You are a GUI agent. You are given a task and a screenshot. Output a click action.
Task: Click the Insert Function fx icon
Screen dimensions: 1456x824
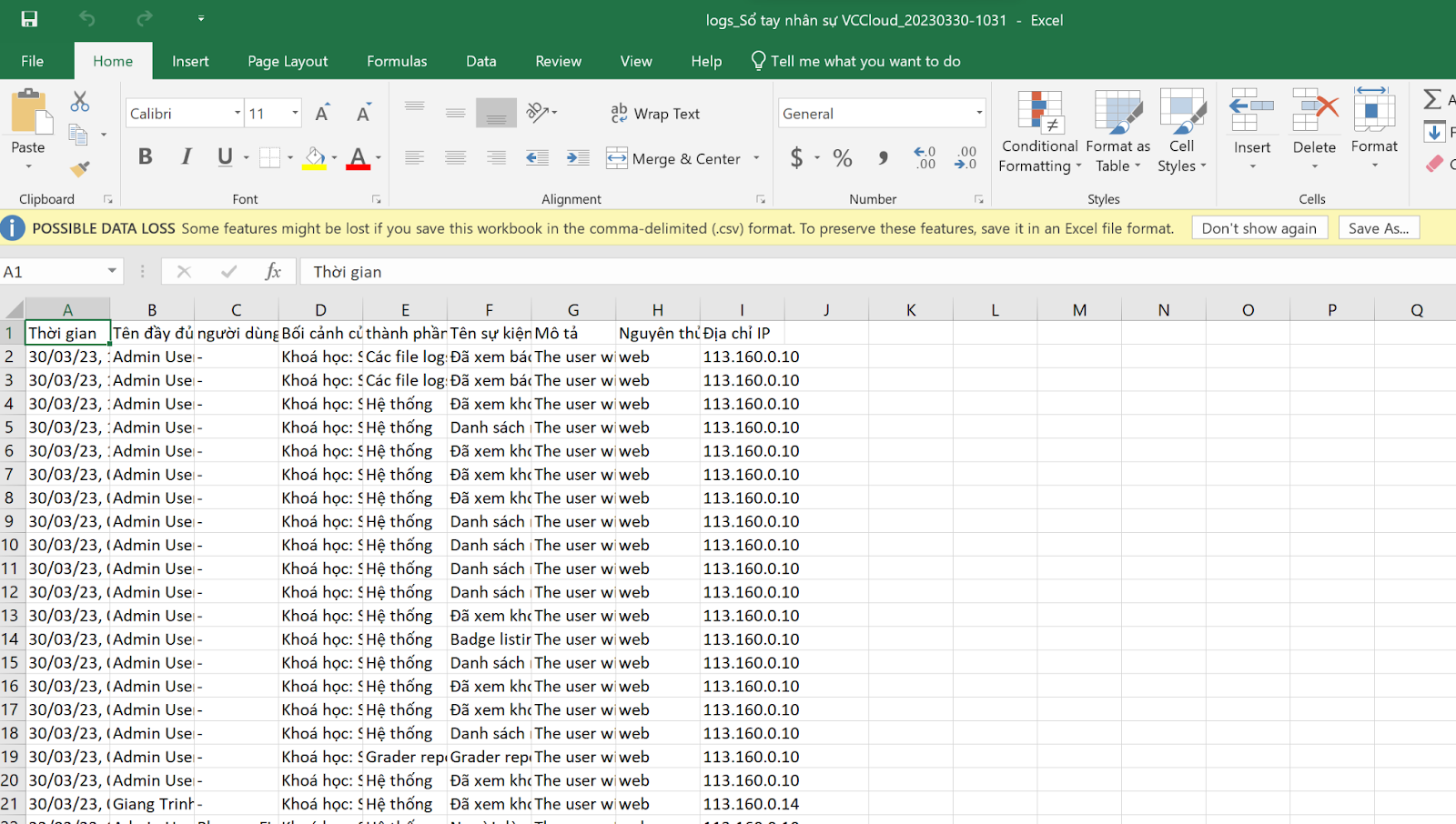(x=272, y=271)
